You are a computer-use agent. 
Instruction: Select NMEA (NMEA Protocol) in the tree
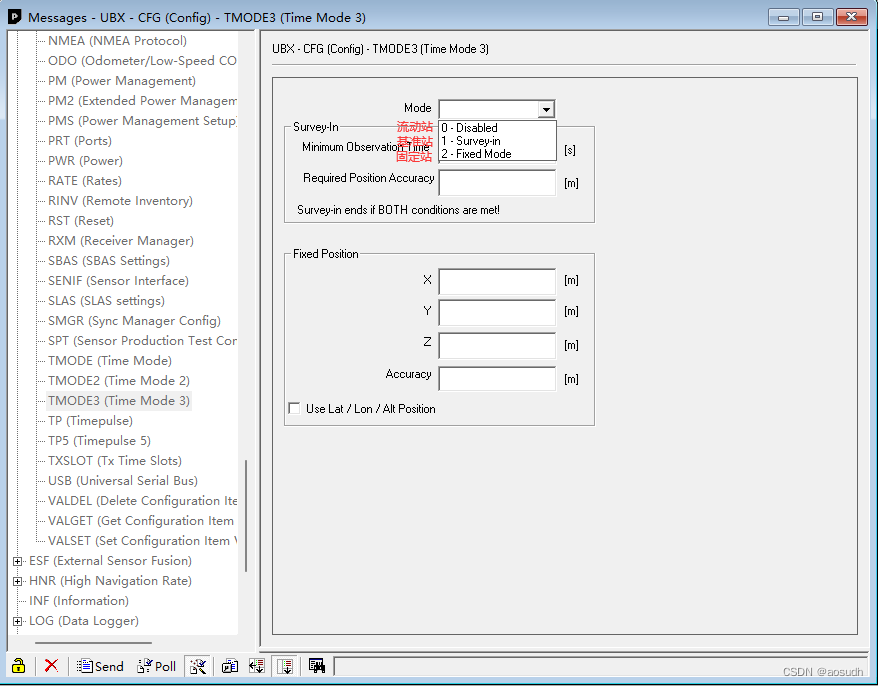point(118,41)
